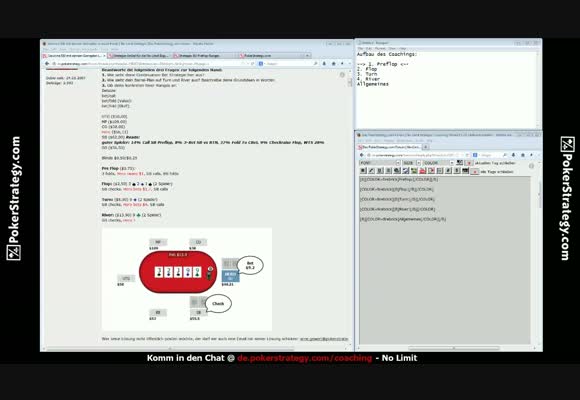The image size is (580, 400).
Task: Click the home icon in the reply browser
Action: [x=523, y=155]
